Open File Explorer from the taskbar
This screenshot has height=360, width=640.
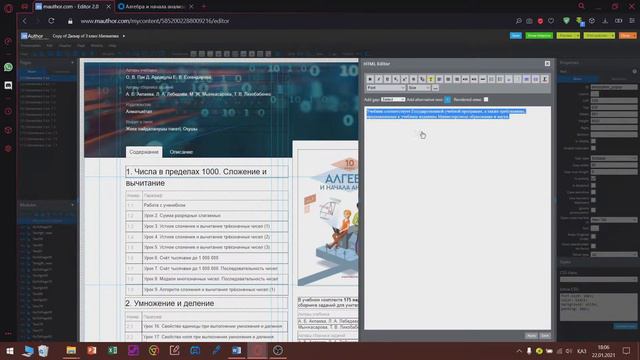click(x=71, y=350)
